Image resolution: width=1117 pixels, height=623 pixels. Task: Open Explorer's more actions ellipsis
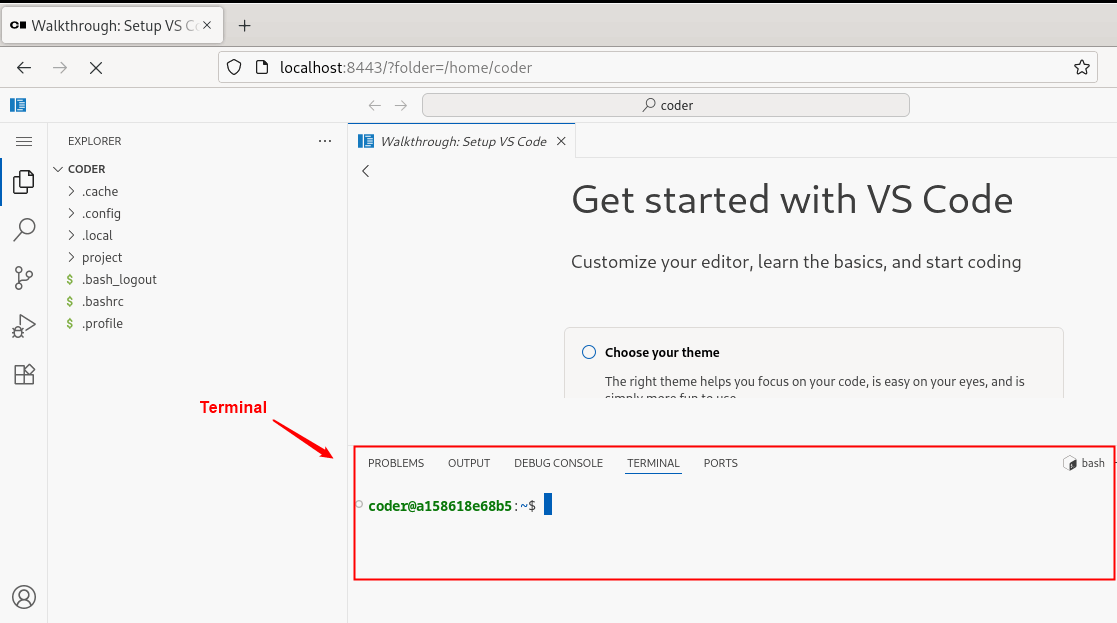(x=325, y=141)
